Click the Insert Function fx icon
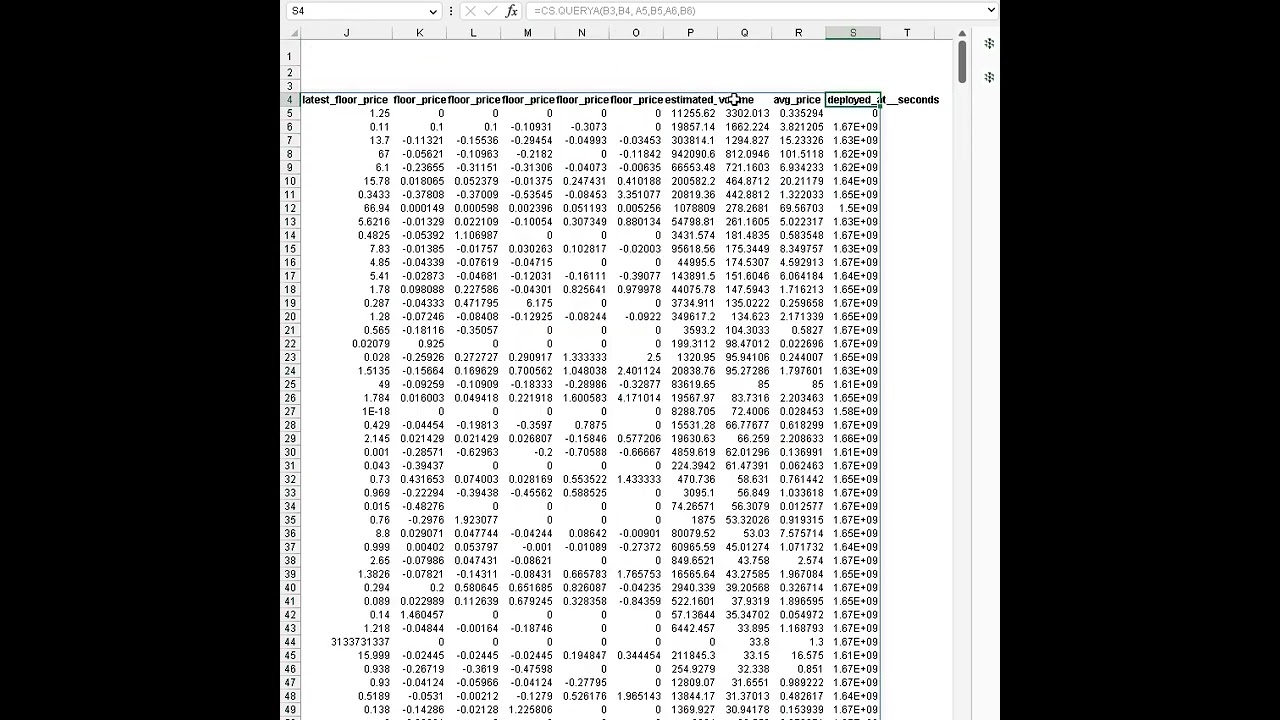1280x720 pixels. [x=512, y=11]
